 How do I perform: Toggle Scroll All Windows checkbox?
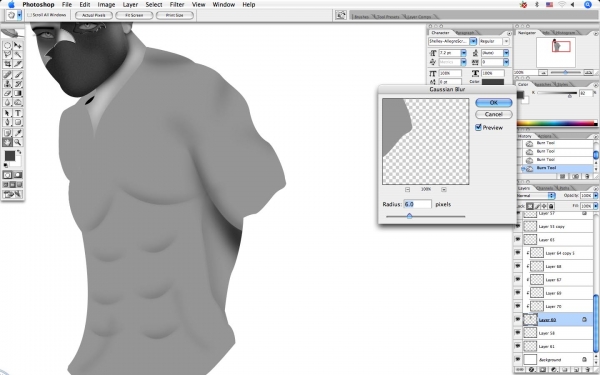[29, 15]
